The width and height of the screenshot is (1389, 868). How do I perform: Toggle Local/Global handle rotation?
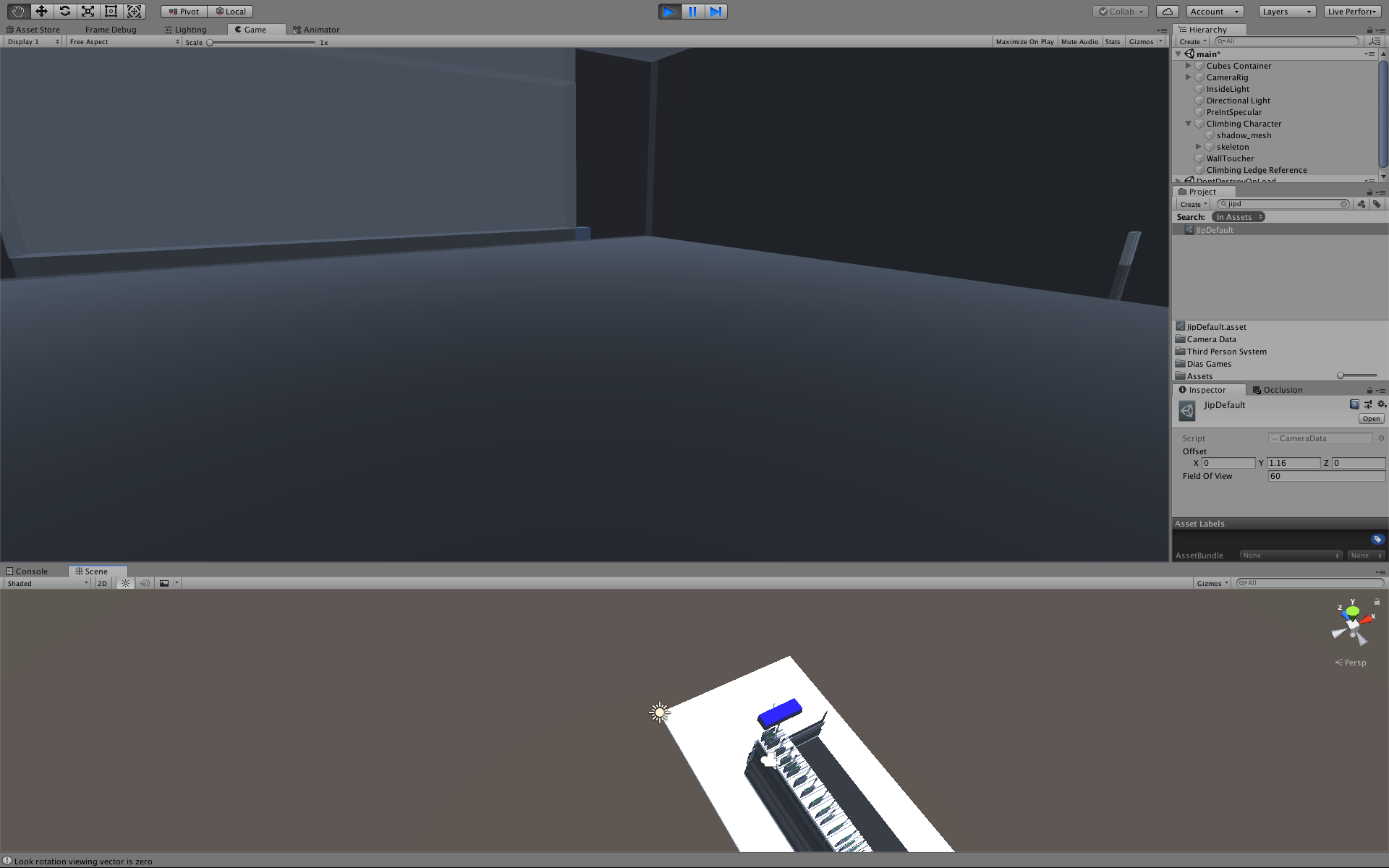[x=231, y=12]
